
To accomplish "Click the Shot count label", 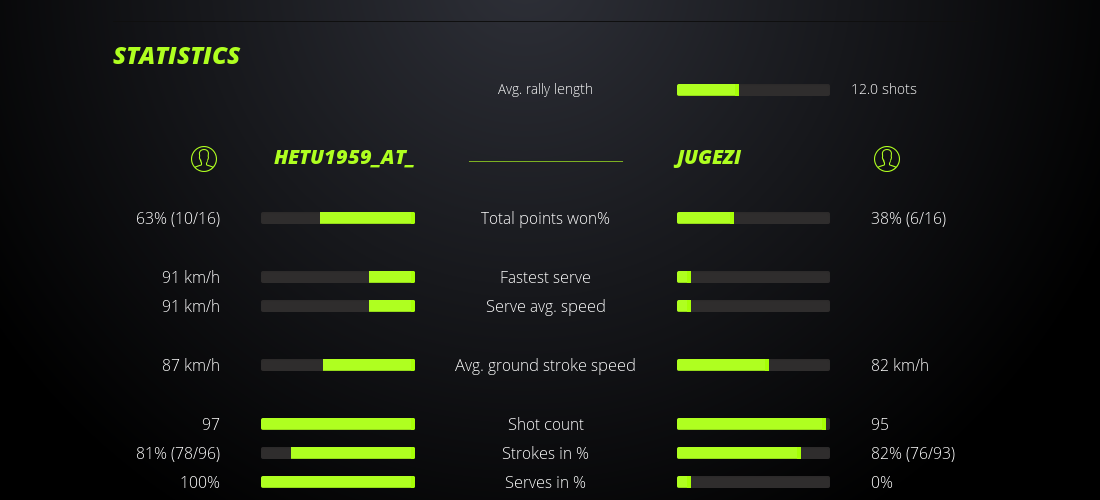I will (x=545, y=424).
